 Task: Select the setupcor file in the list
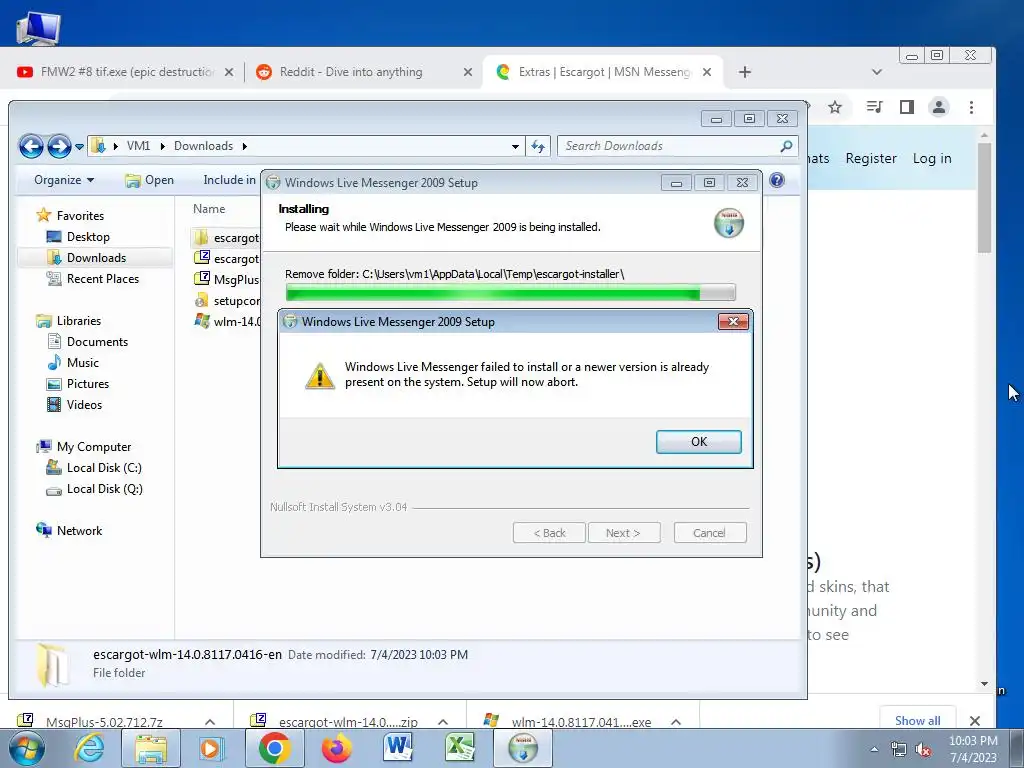point(227,300)
